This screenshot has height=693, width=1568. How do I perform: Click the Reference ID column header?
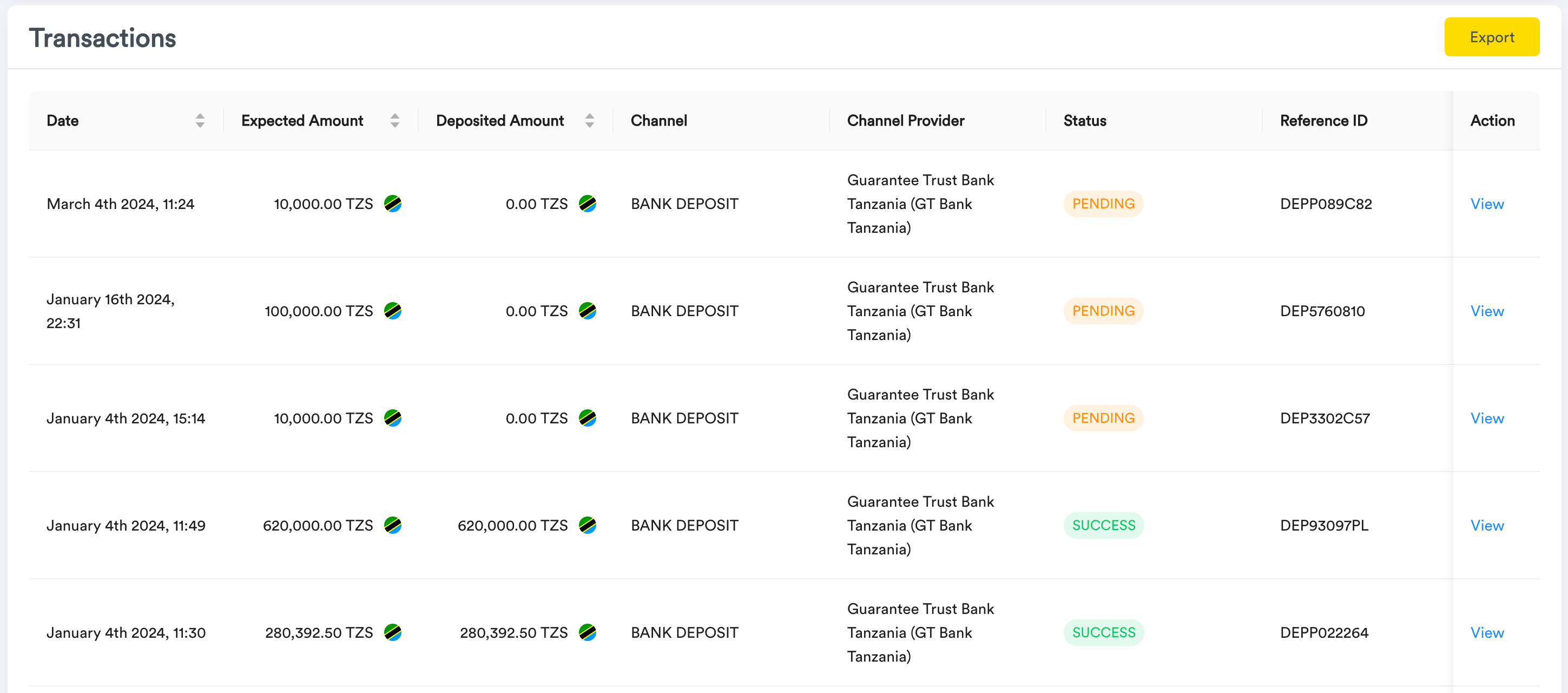pyautogui.click(x=1323, y=121)
